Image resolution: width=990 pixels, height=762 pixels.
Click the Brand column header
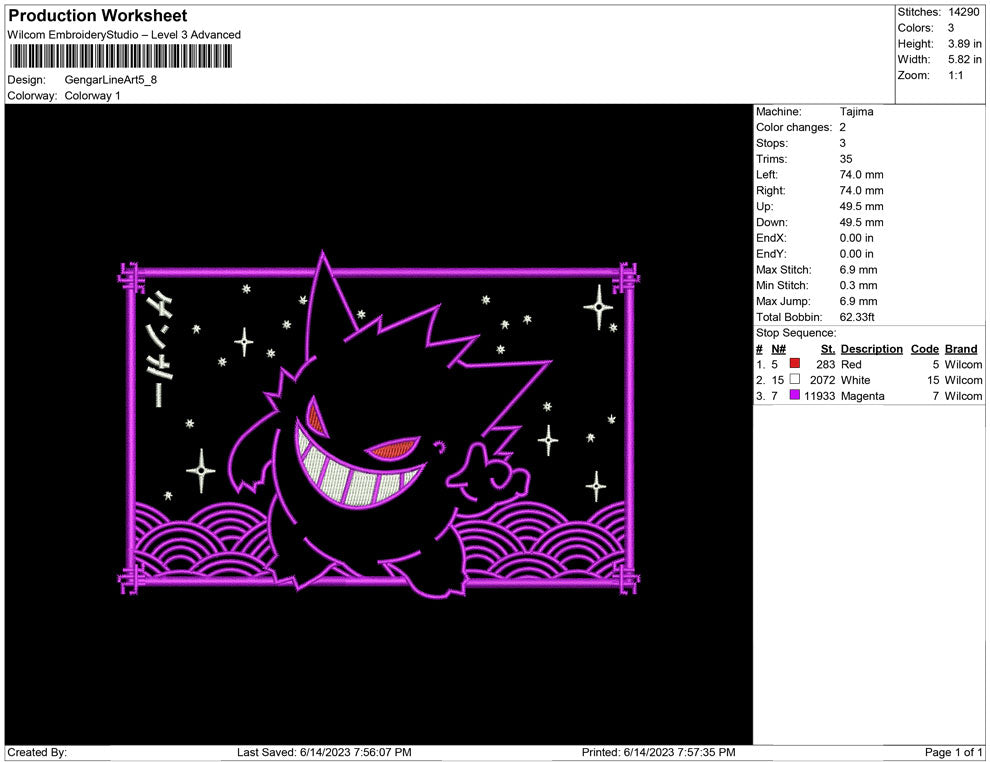tap(960, 349)
